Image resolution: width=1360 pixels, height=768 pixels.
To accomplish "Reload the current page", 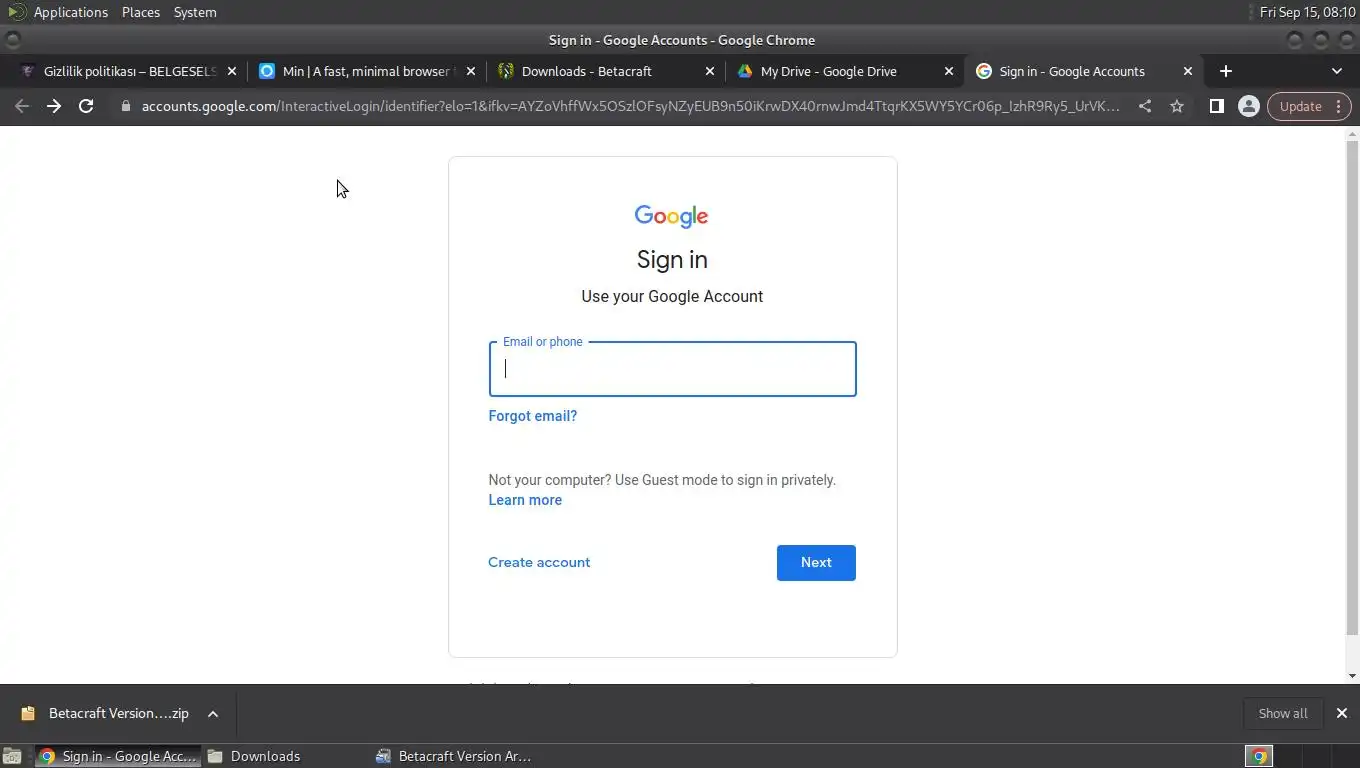I will click(86, 106).
